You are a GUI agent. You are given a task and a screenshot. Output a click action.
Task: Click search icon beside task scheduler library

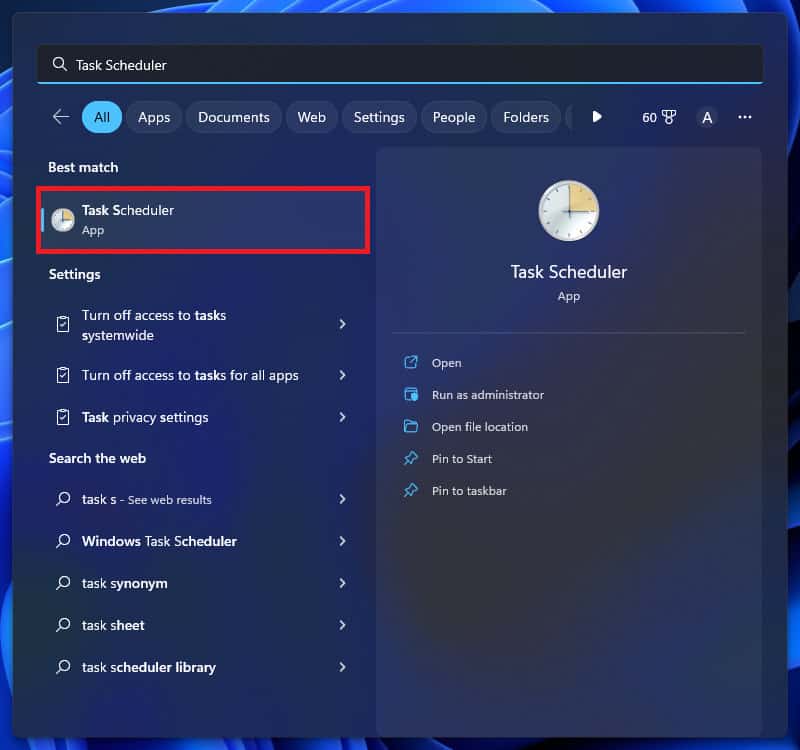pyautogui.click(x=63, y=667)
